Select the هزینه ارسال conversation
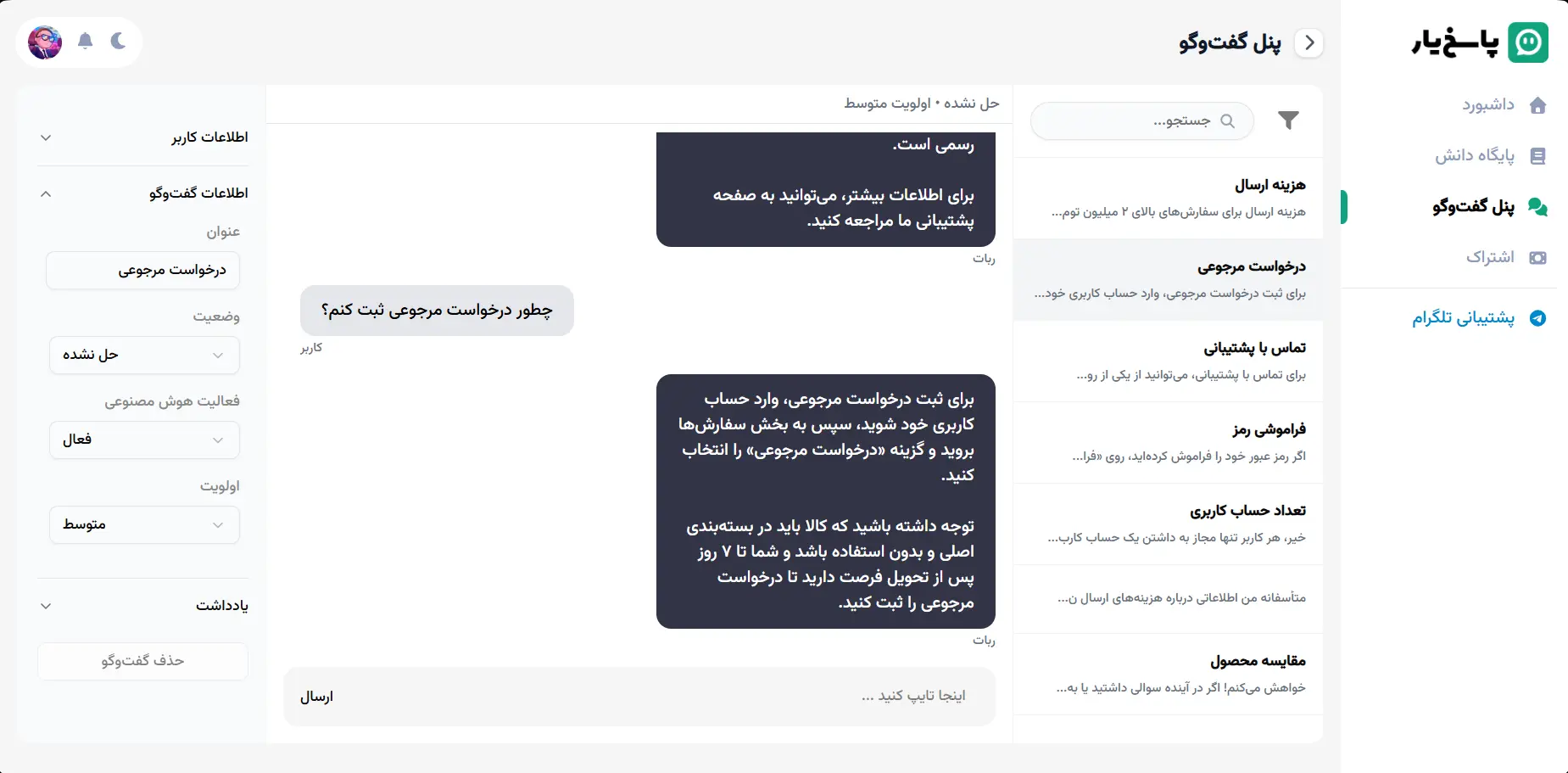 (x=1168, y=197)
